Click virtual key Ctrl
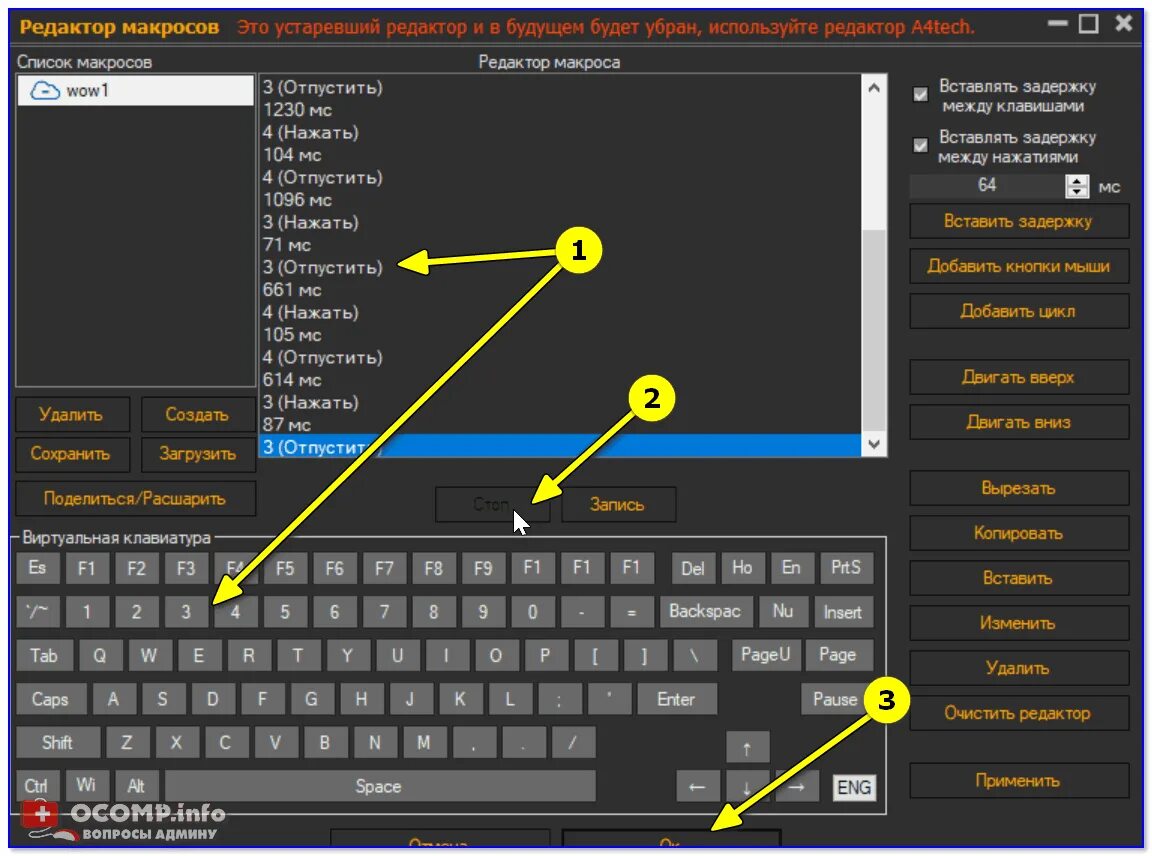The image size is (1152, 856). click(x=37, y=787)
